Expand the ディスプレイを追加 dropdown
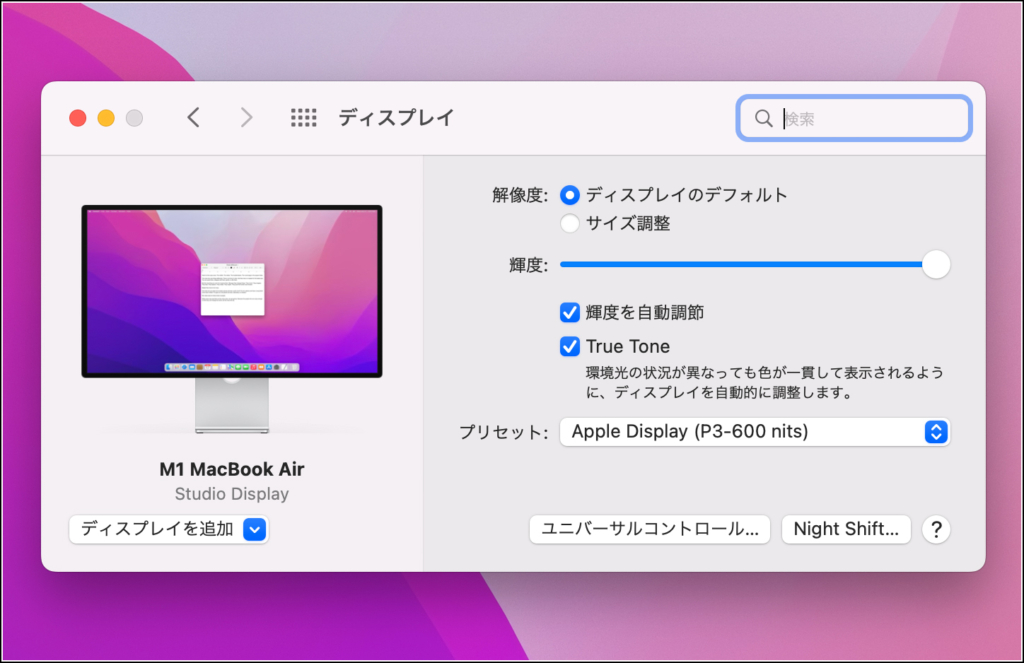Screen dimensions: 1024x663 pyautogui.click(x=168, y=529)
